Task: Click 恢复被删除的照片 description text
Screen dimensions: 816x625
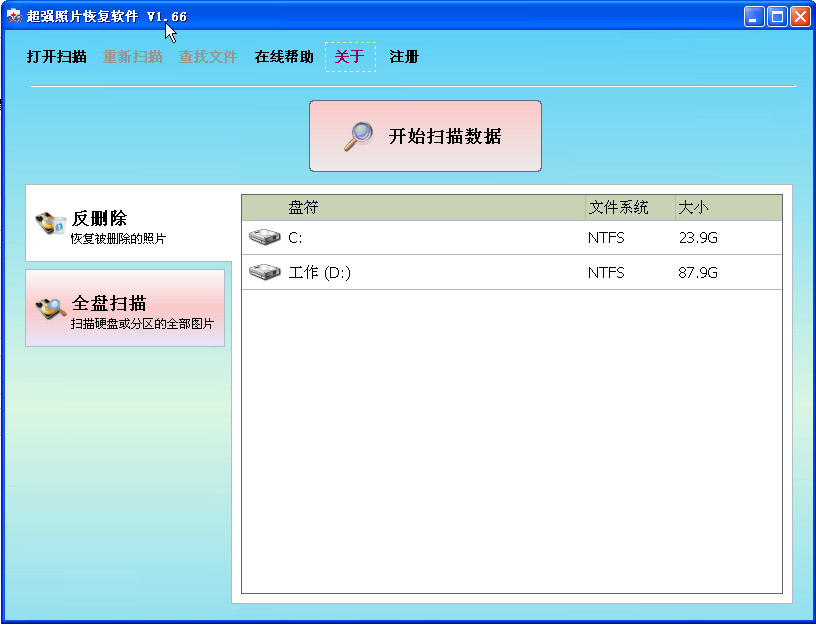Action: (118, 239)
